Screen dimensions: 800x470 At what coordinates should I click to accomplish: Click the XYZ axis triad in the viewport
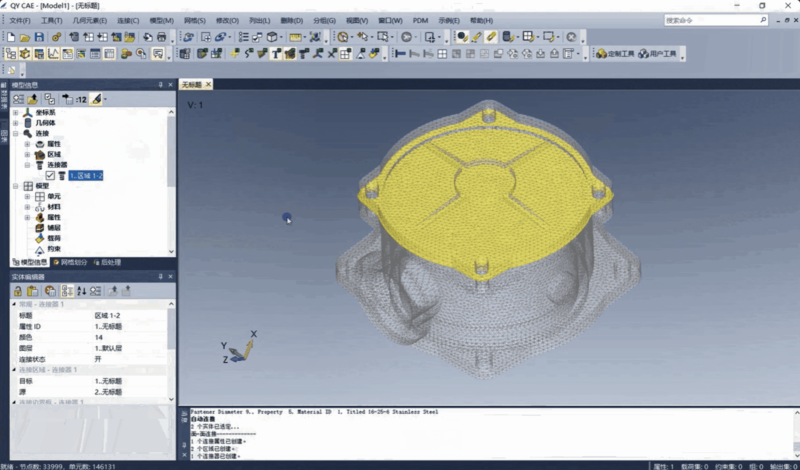240,347
